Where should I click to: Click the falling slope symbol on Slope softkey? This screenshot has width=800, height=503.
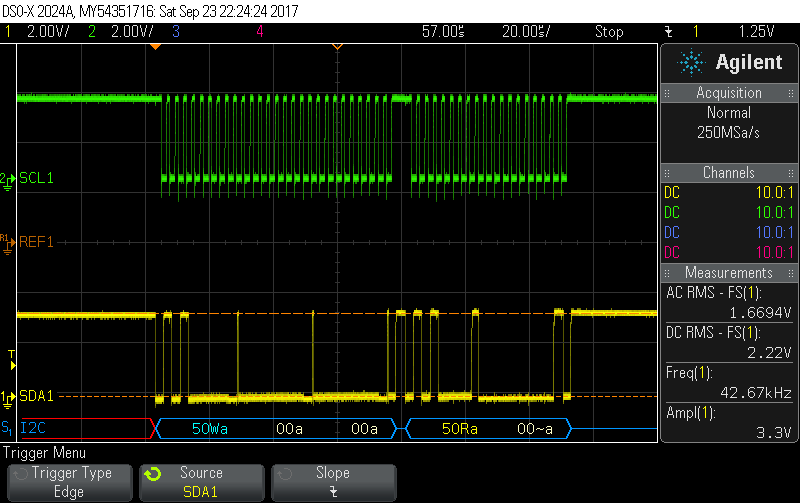pos(333,492)
